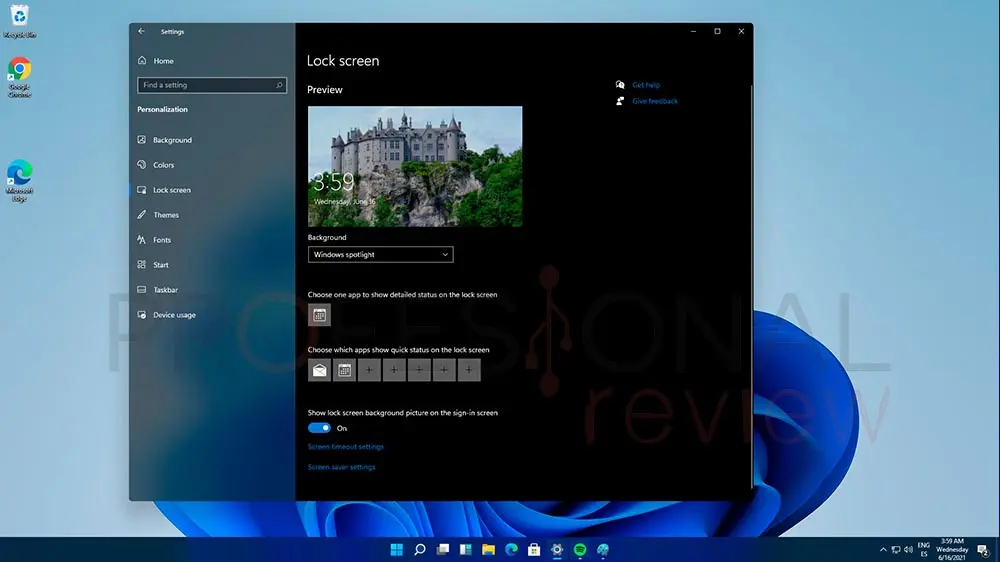The image size is (1000, 562).
Task: Launch Microsoft Edge from the taskbar
Action: point(511,549)
